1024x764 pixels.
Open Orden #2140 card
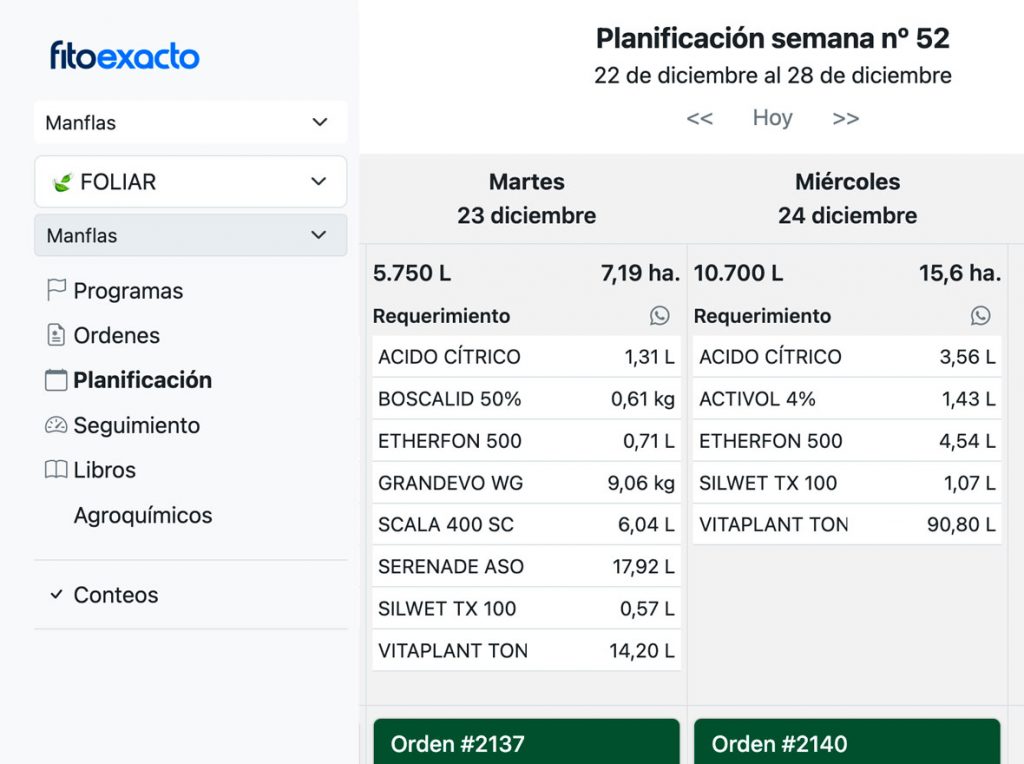click(847, 743)
